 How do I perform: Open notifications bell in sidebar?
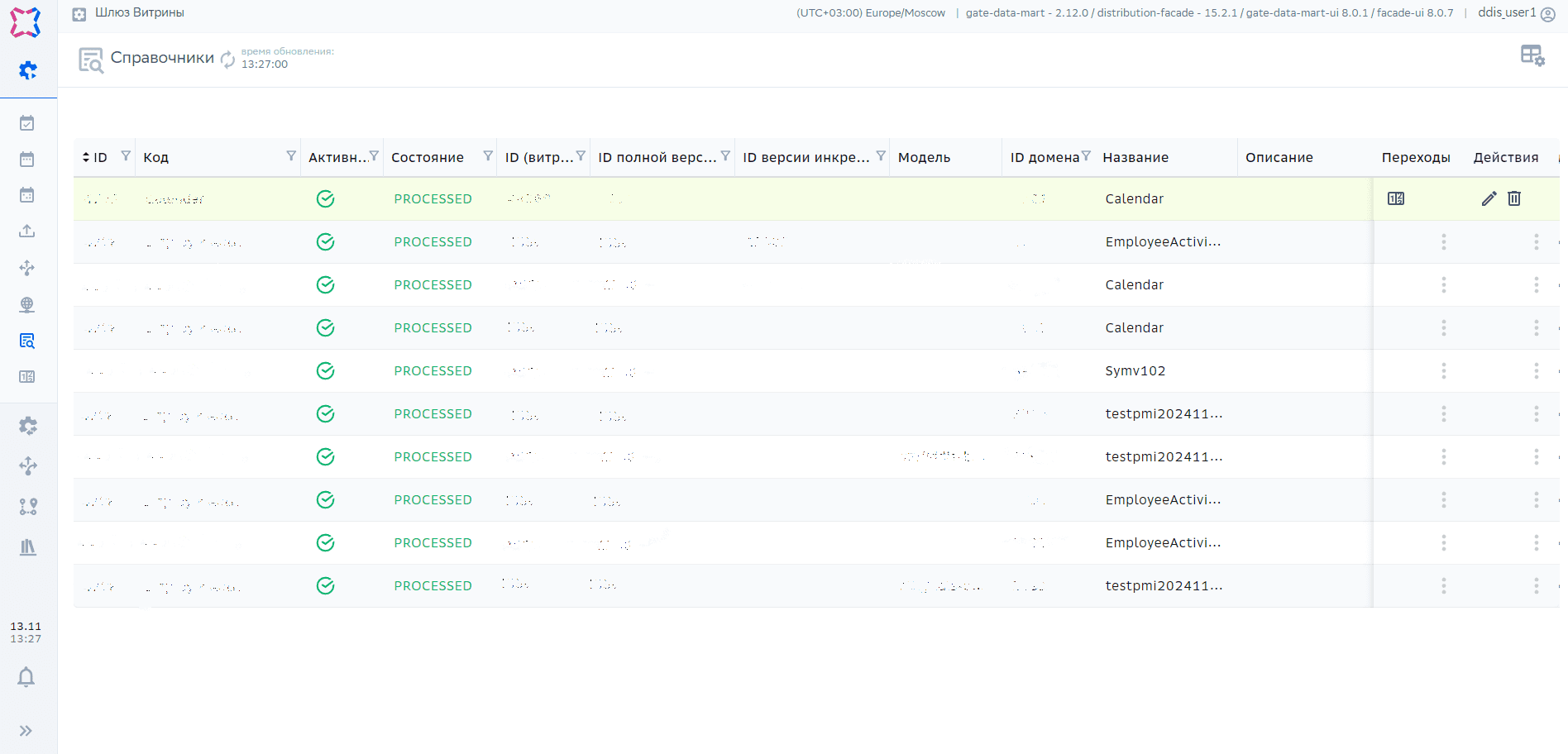coord(26,677)
